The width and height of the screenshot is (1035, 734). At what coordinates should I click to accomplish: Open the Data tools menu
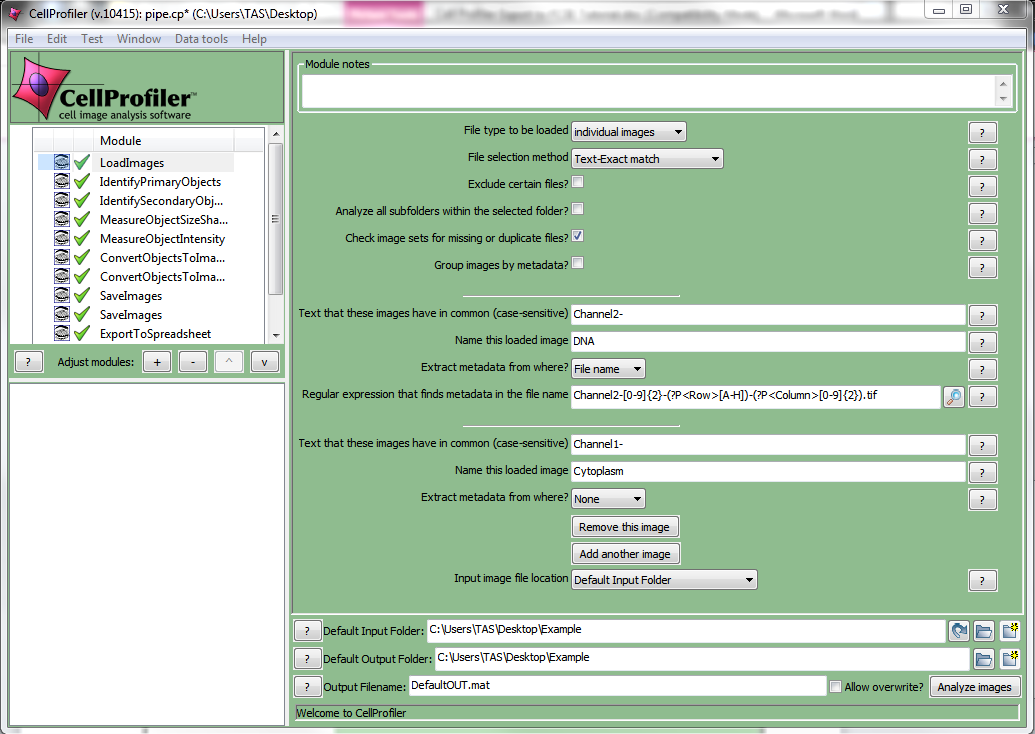[201, 39]
